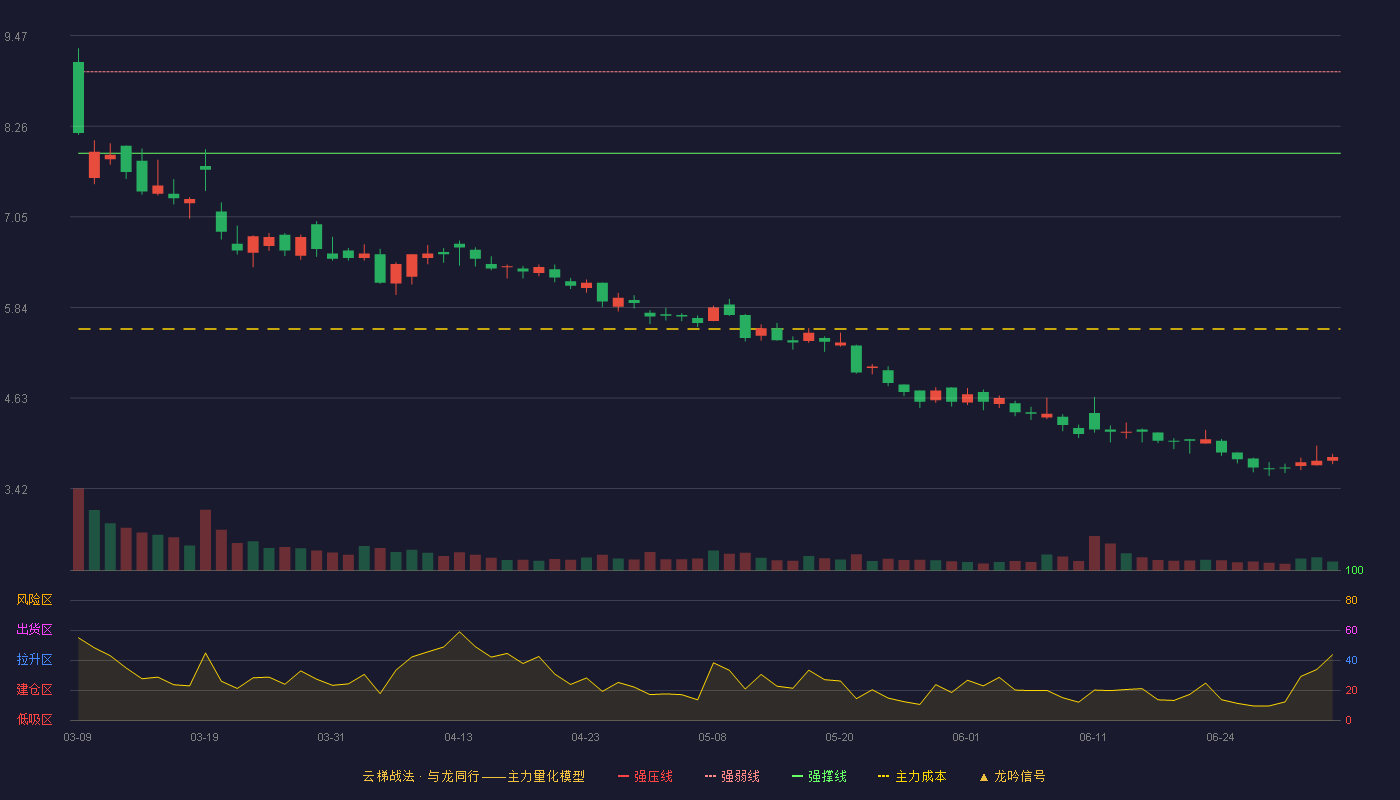Click the 05-20 date axis label
This screenshot has height=800, width=1400.
click(x=839, y=737)
